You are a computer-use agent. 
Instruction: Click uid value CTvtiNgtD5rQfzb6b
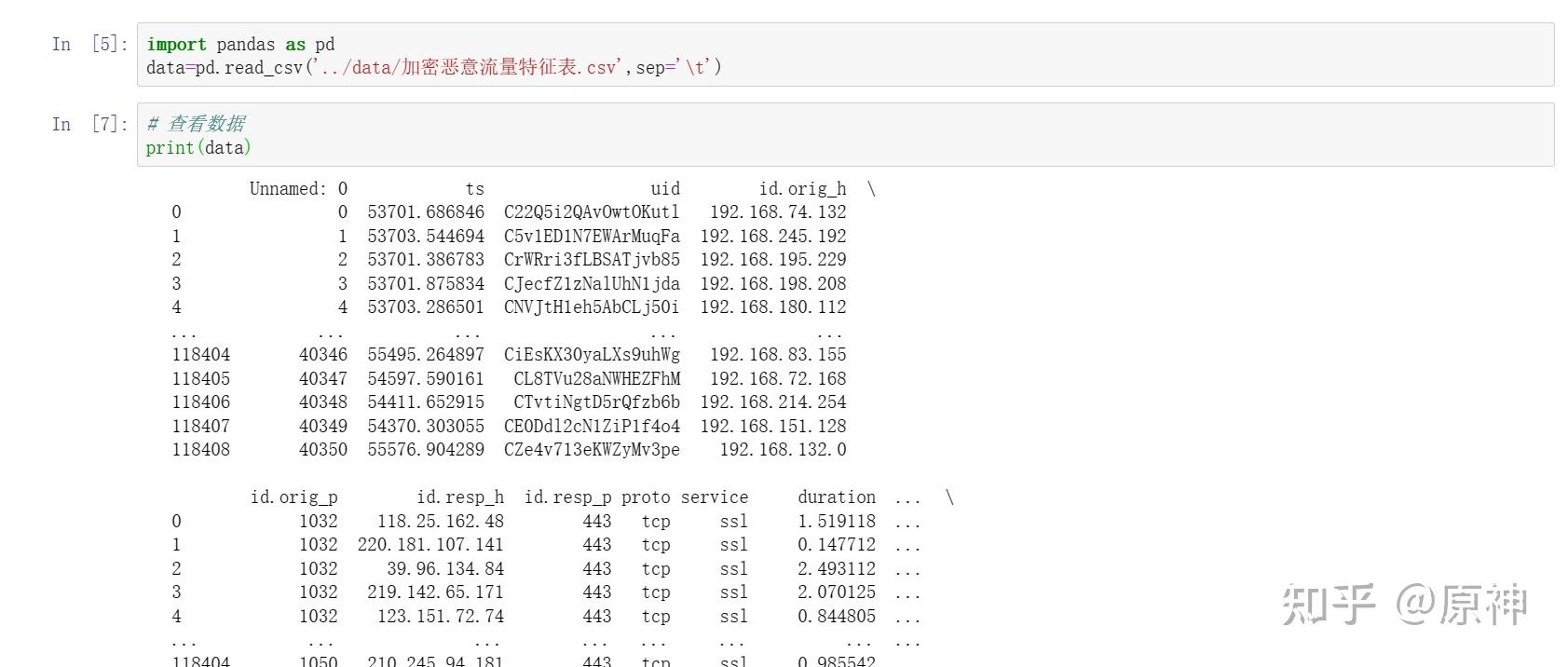tap(597, 402)
